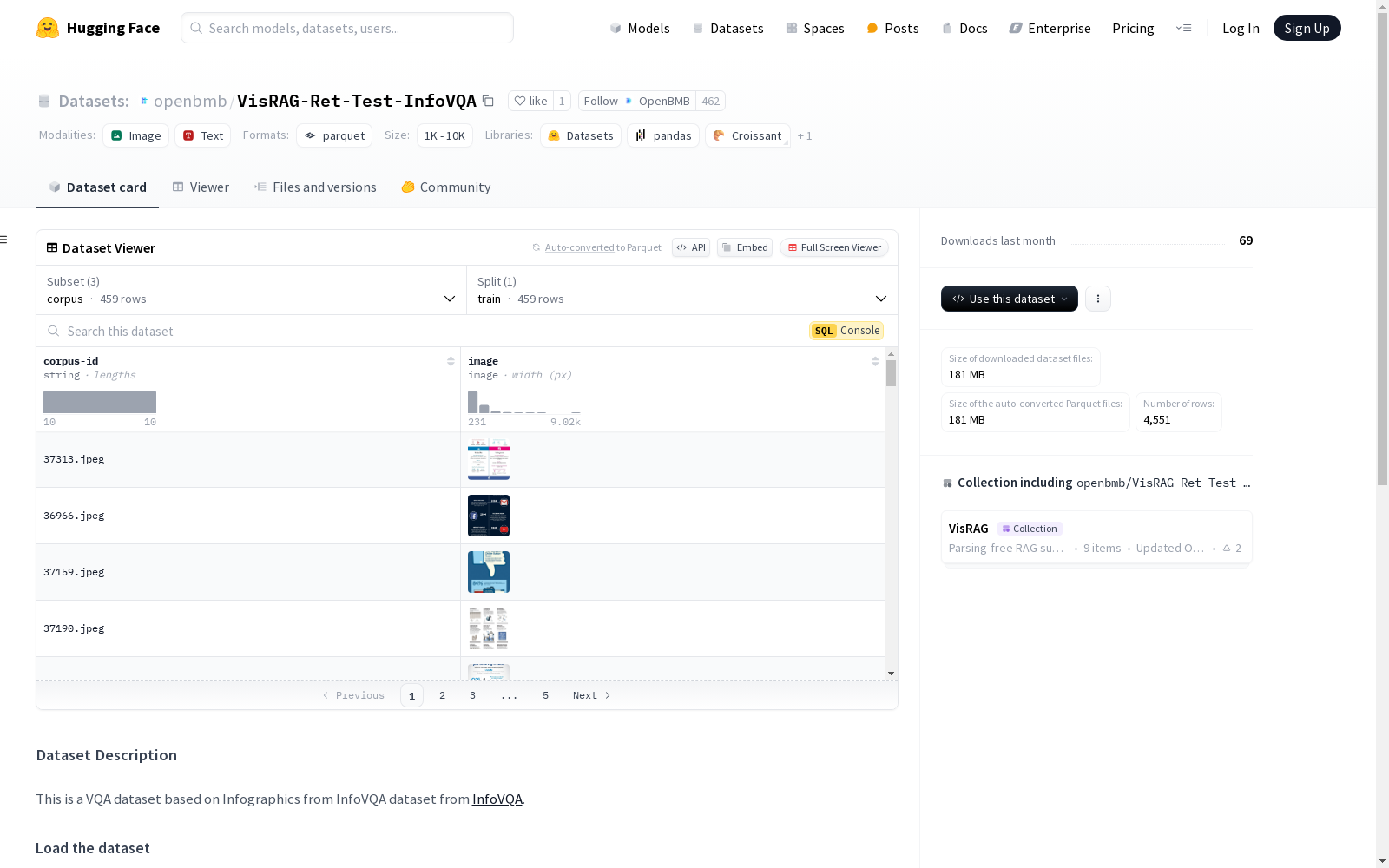Click the Embed button
Viewport: 1389px width, 868px height.
[745, 247]
